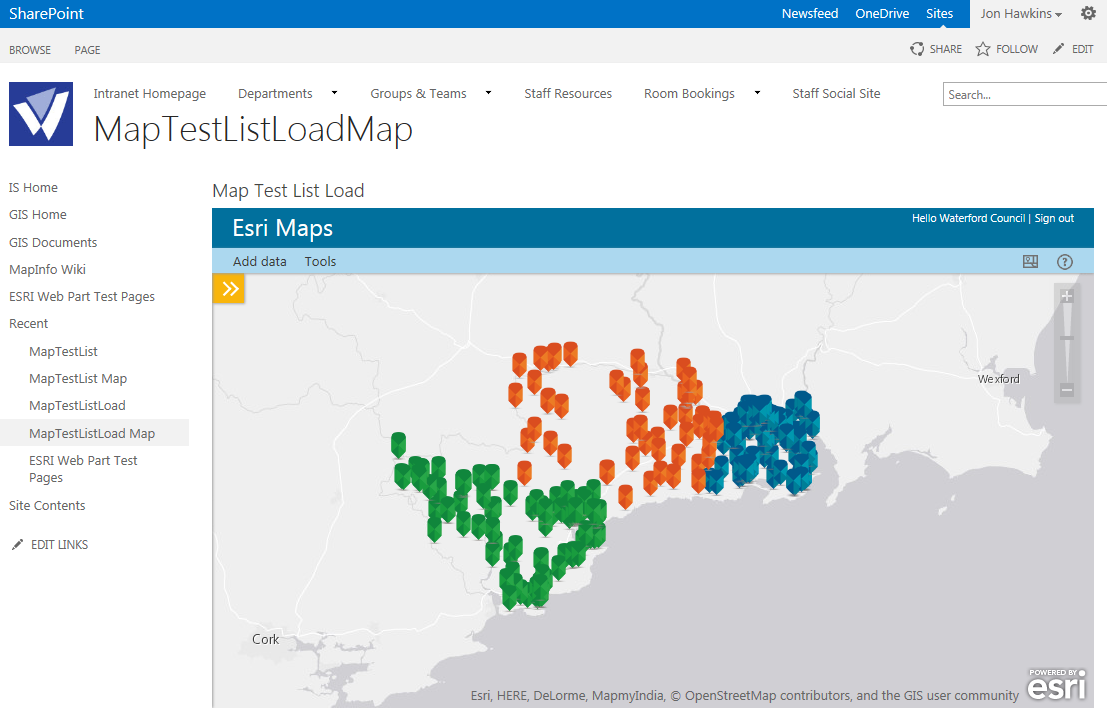This screenshot has width=1107, height=724.
Task: Expand the Departments dropdown arrow
Action: coord(335,93)
